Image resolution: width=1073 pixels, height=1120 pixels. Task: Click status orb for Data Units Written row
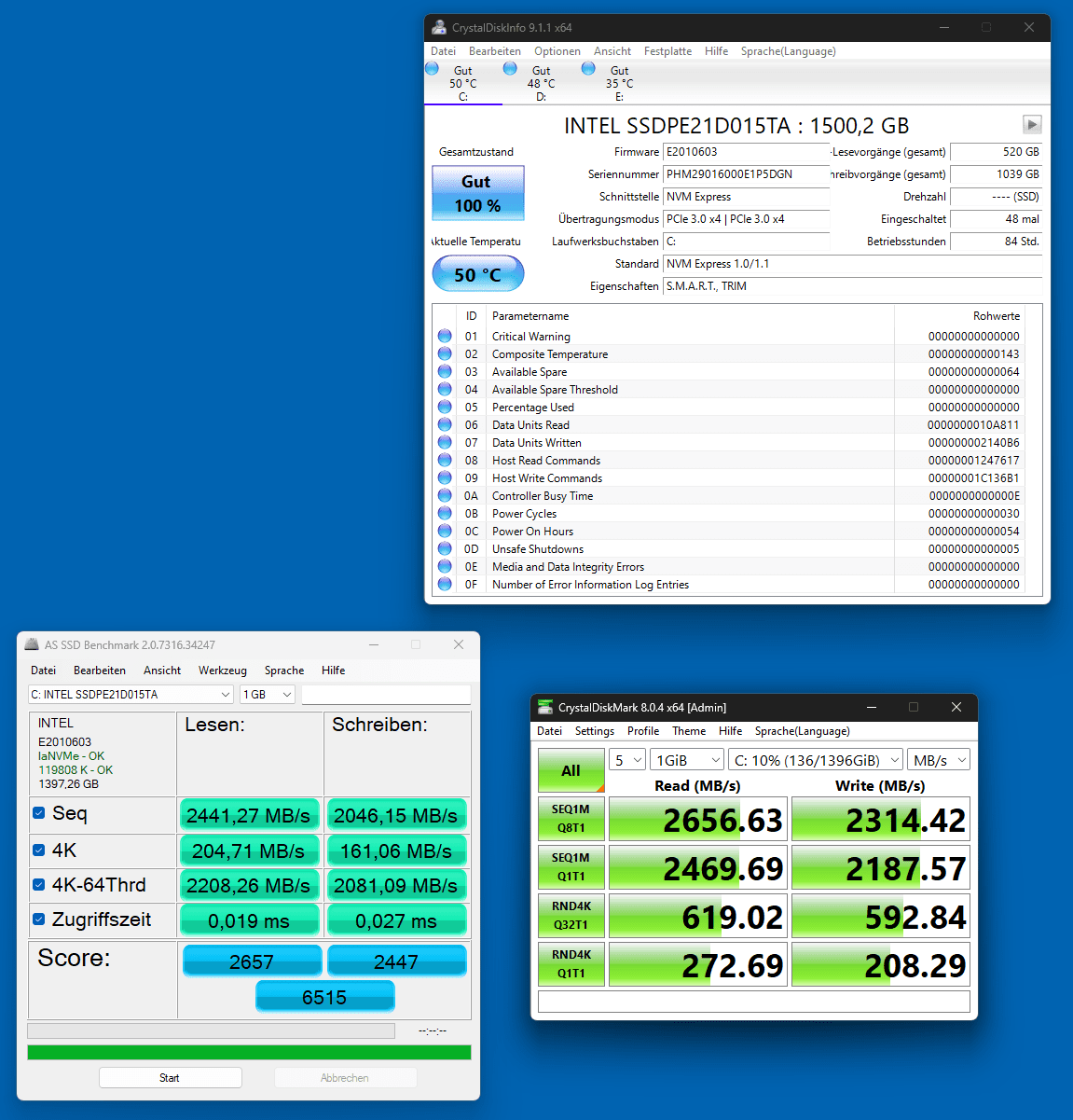tap(445, 442)
